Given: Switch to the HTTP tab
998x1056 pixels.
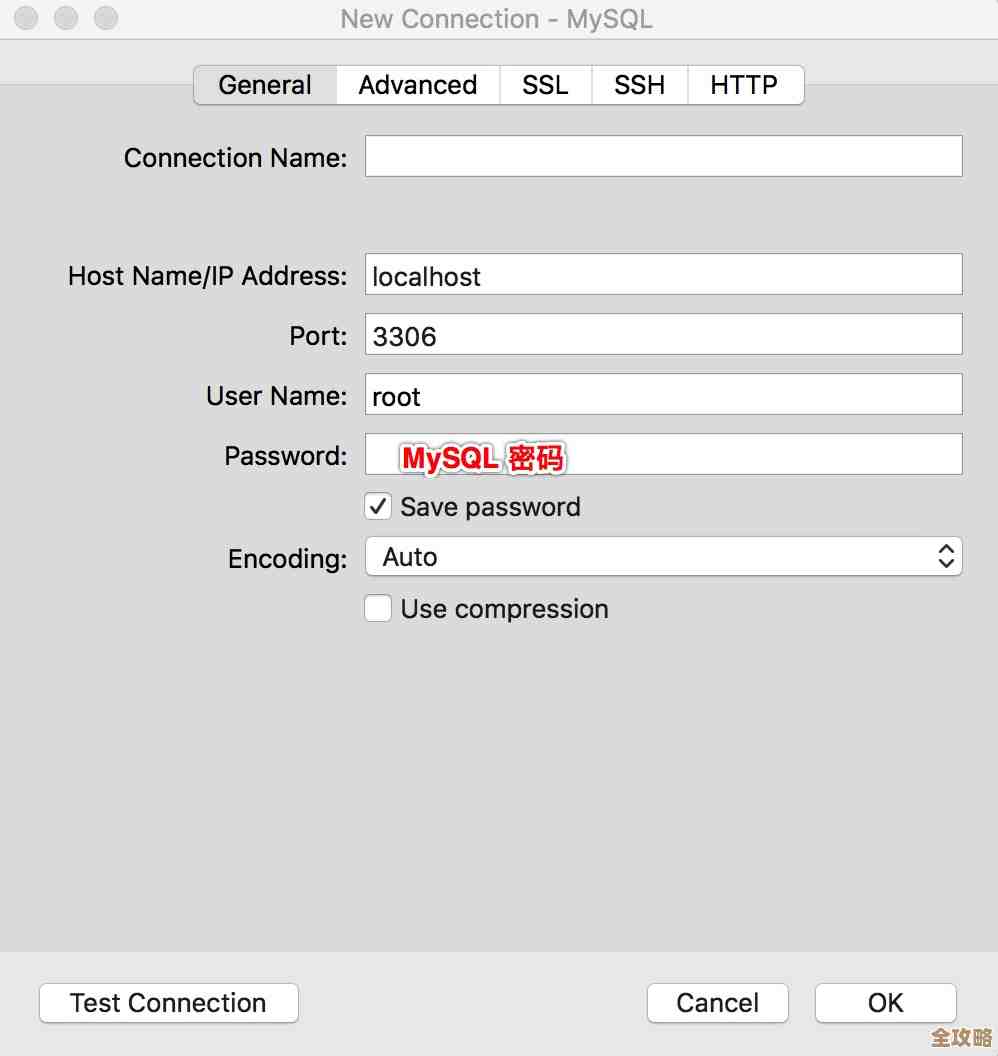Looking at the screenshot, I should [x=744, y=85].
